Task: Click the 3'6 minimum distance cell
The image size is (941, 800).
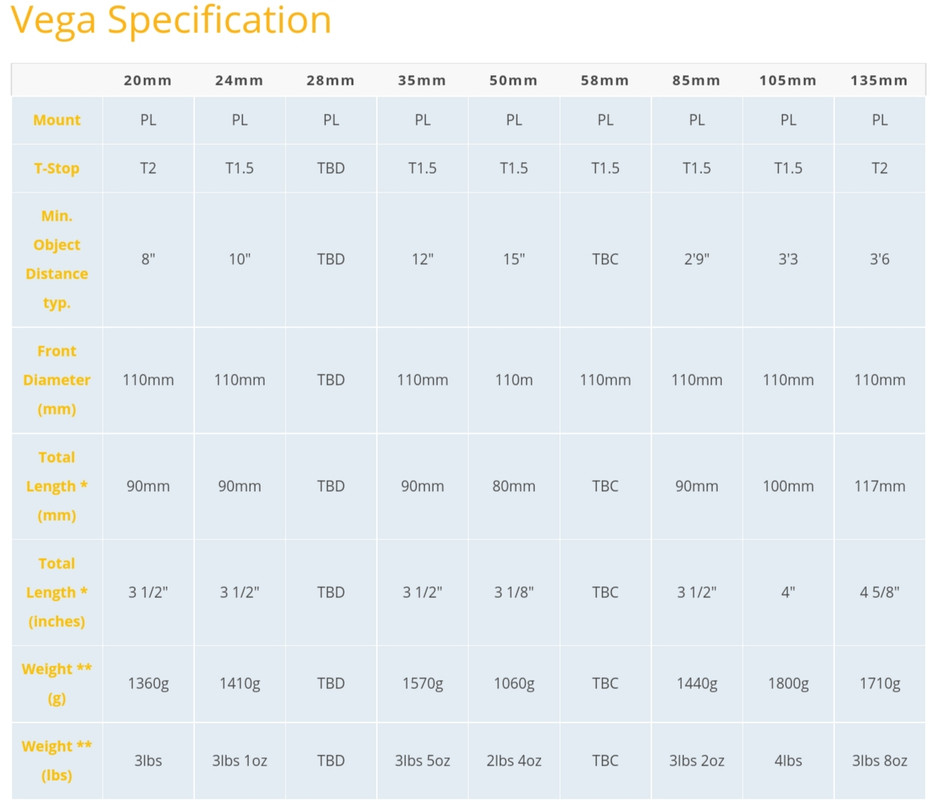Action: [x=879, y=259]
